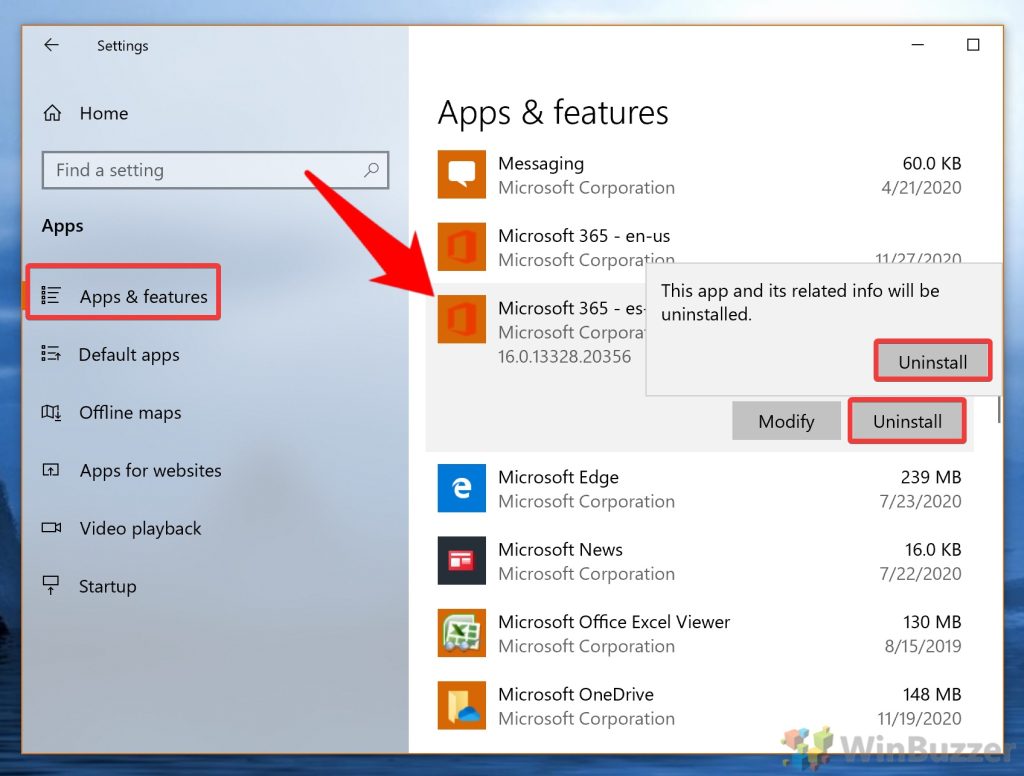Click the Startup icon

click(51, 585)
